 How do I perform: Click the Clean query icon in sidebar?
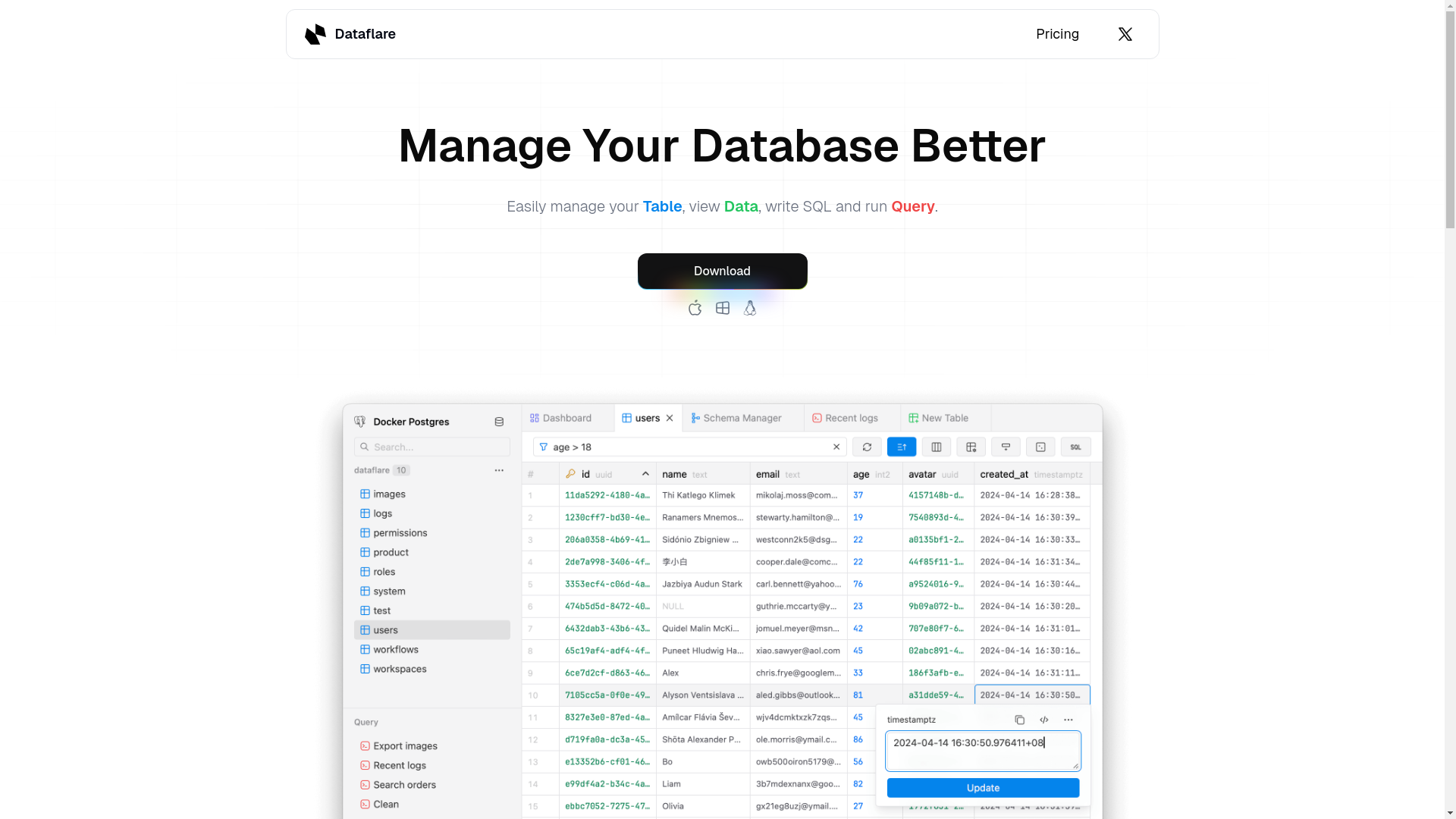click(x=365, y=805)
